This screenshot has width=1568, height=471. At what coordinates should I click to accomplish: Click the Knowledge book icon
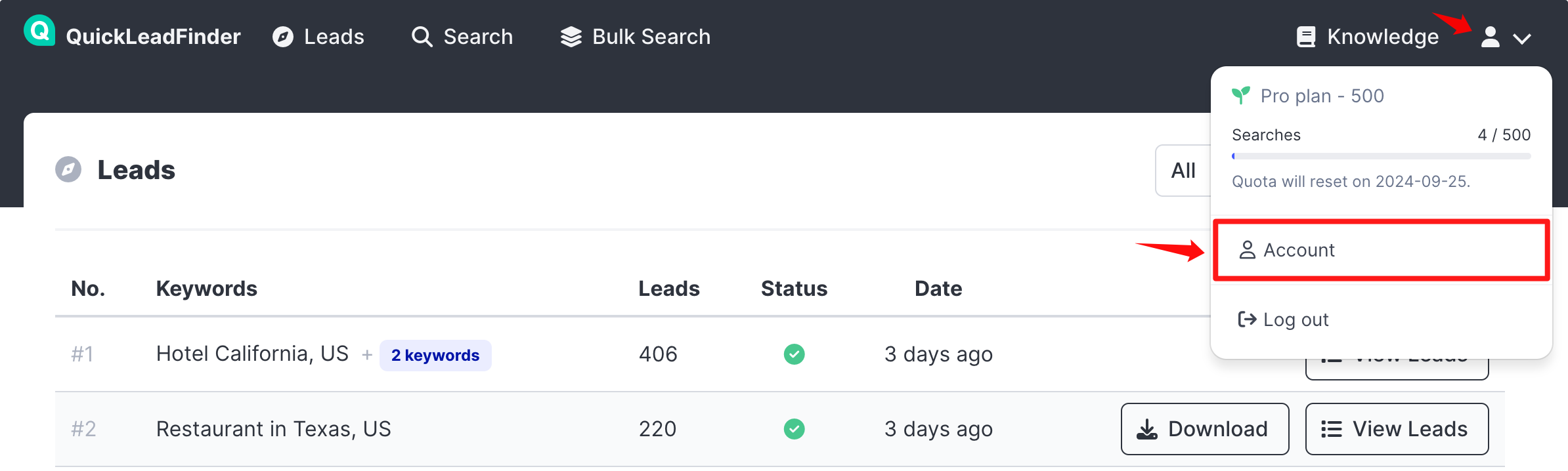pyautogui.click(x=1306, y=37)
